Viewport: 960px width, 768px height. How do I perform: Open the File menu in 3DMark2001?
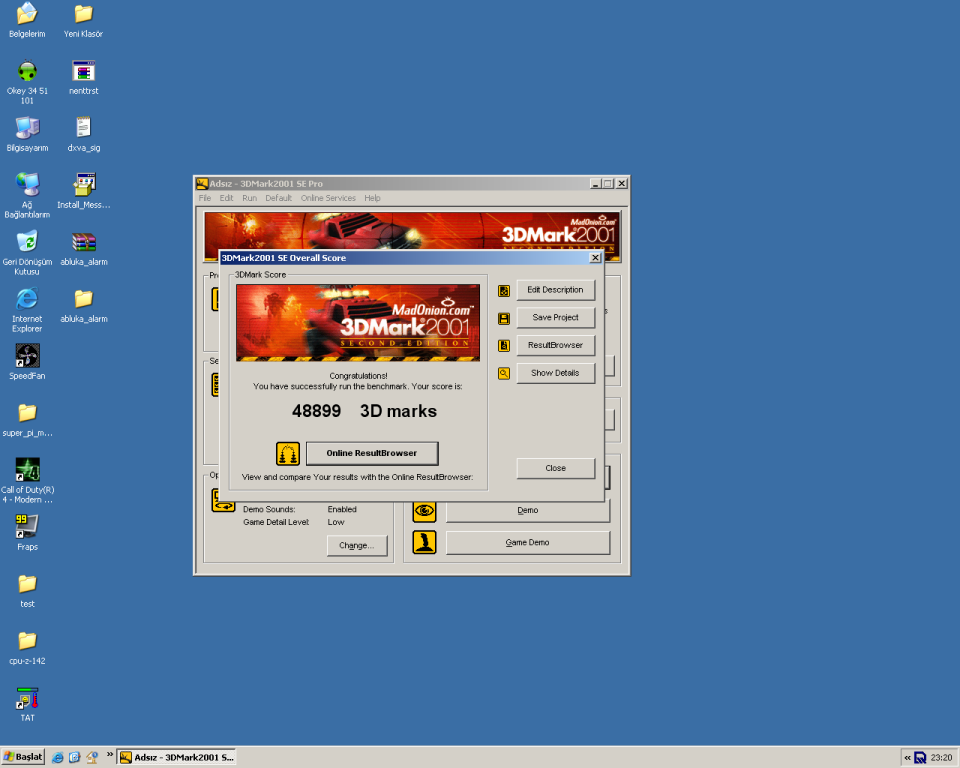coord(204,198)
